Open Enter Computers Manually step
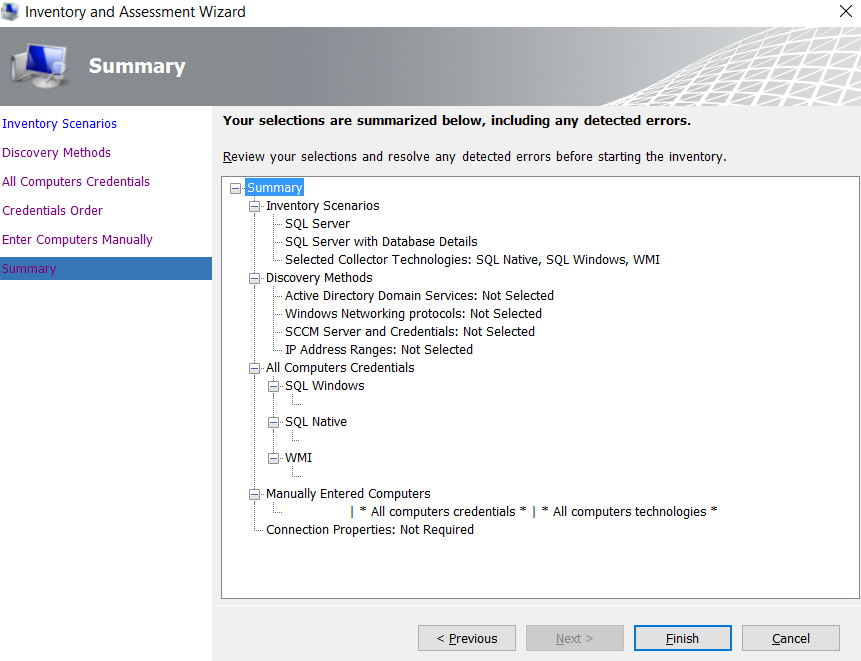This screenshot has width=861, height=661. coord(77,240)
